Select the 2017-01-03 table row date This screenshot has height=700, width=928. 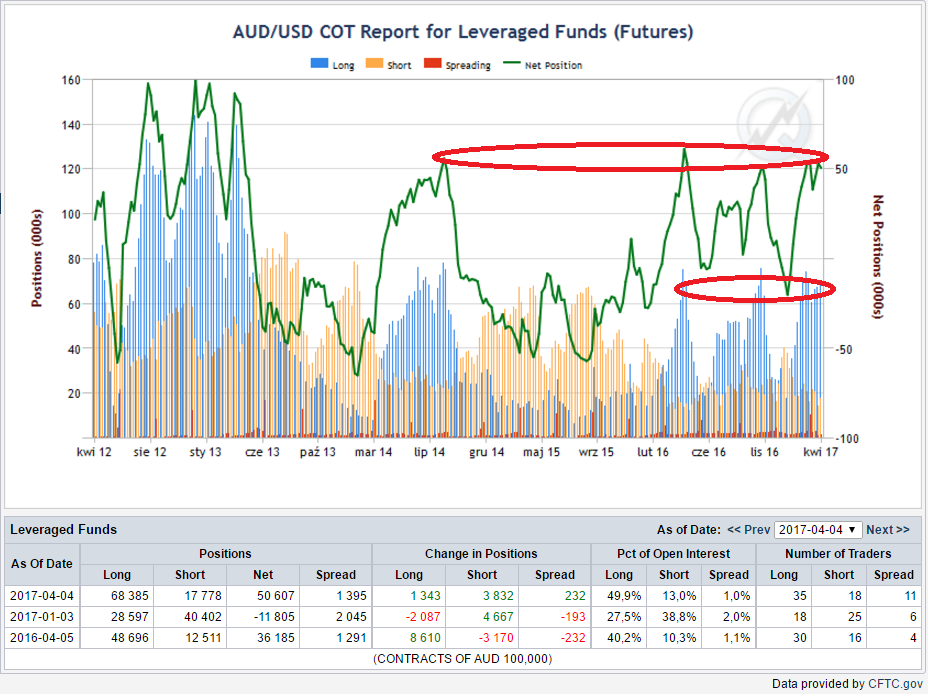point(41,617)
